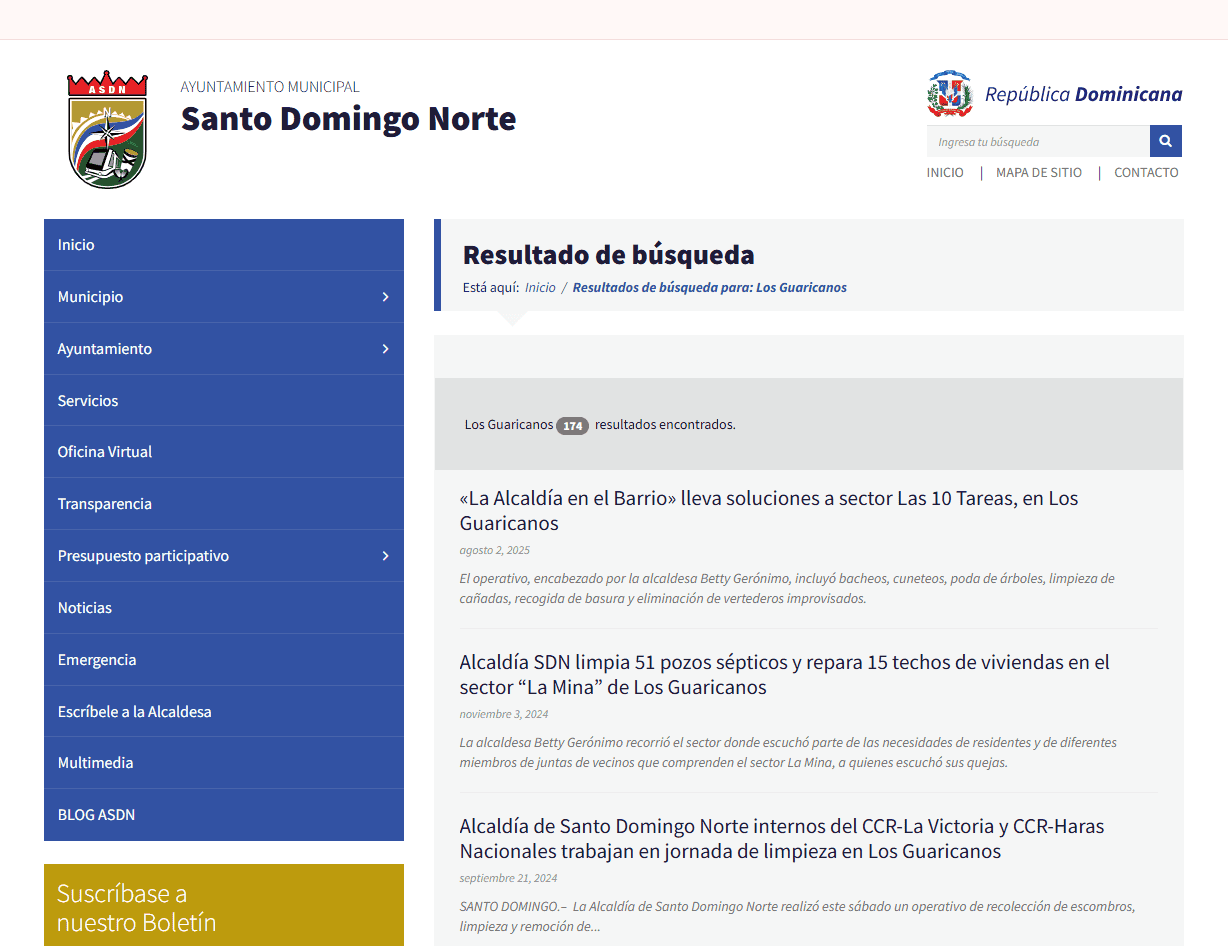1228x946 pixels.
Task: Open the MAPA DE SITIO page
Action: pyautogui.click(x=1038, y=172)
